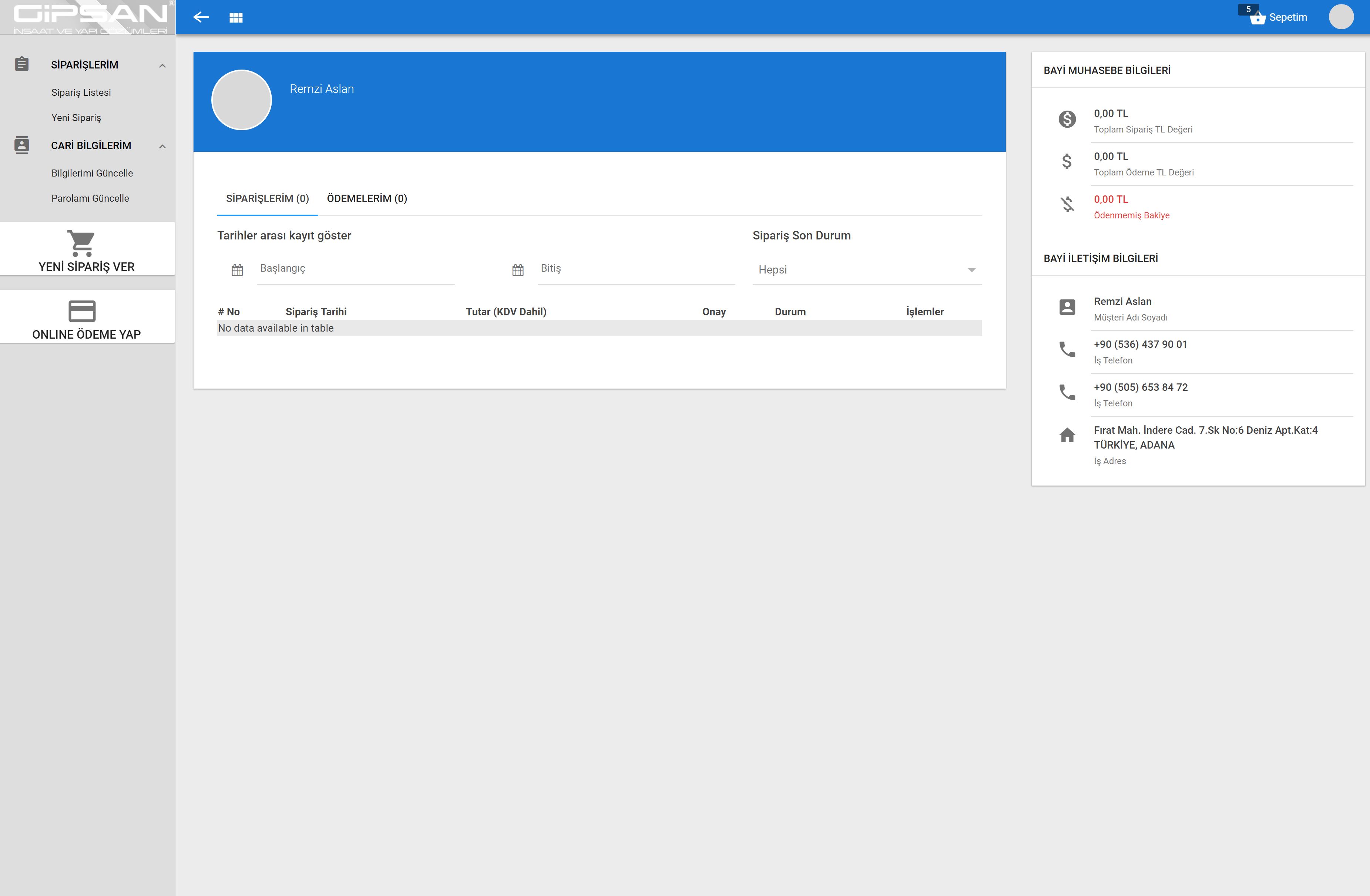Sort by the Durum column header
Screen dimensions: 1370x896
(790, 312)
